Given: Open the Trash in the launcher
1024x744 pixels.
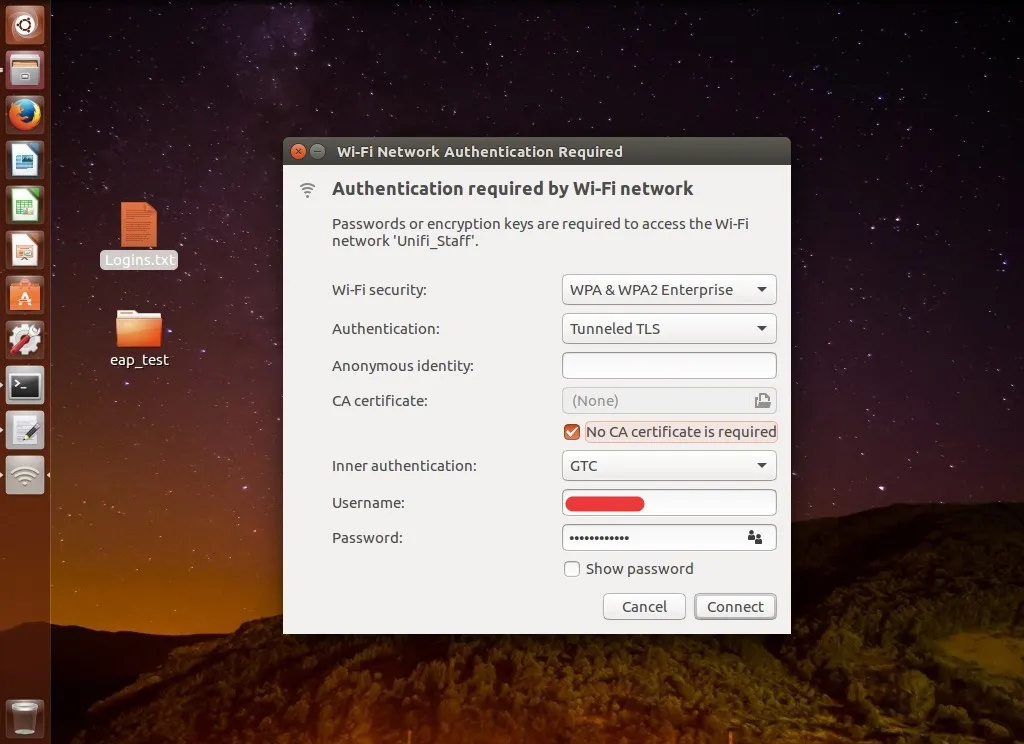Looking at the screenshot, I should (x=25, y=718).
